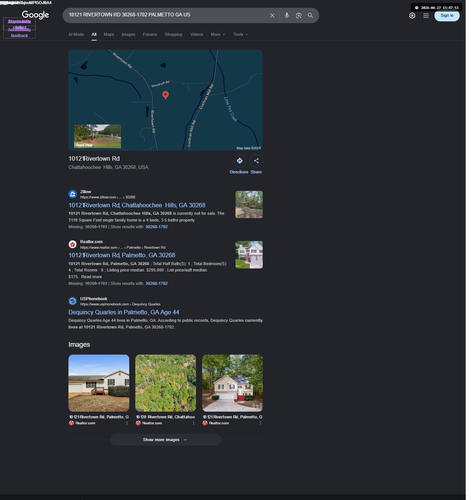Viewport: 471px width, 500px height.
Task: Click the 10121 Rivertown Rd heading
Action: click(x=94, y=159)
